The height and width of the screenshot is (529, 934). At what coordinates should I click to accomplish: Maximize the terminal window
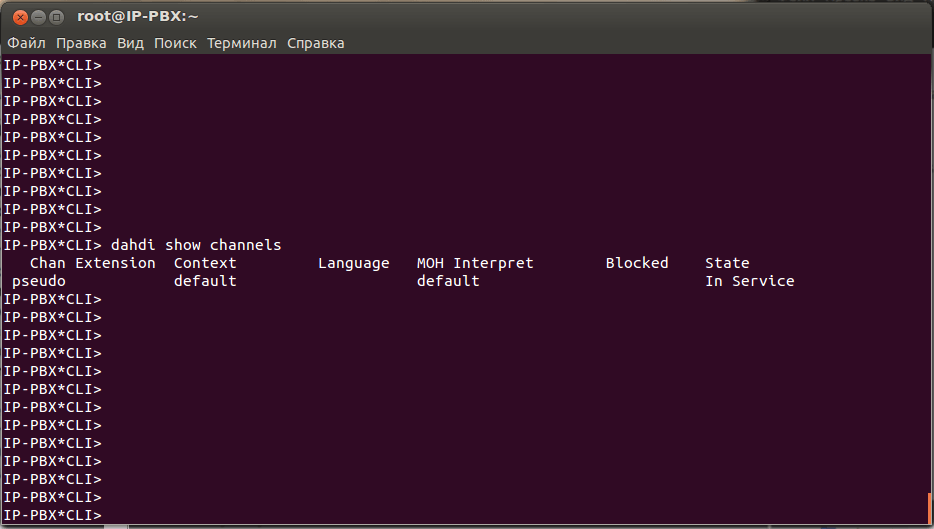[56, 17]
